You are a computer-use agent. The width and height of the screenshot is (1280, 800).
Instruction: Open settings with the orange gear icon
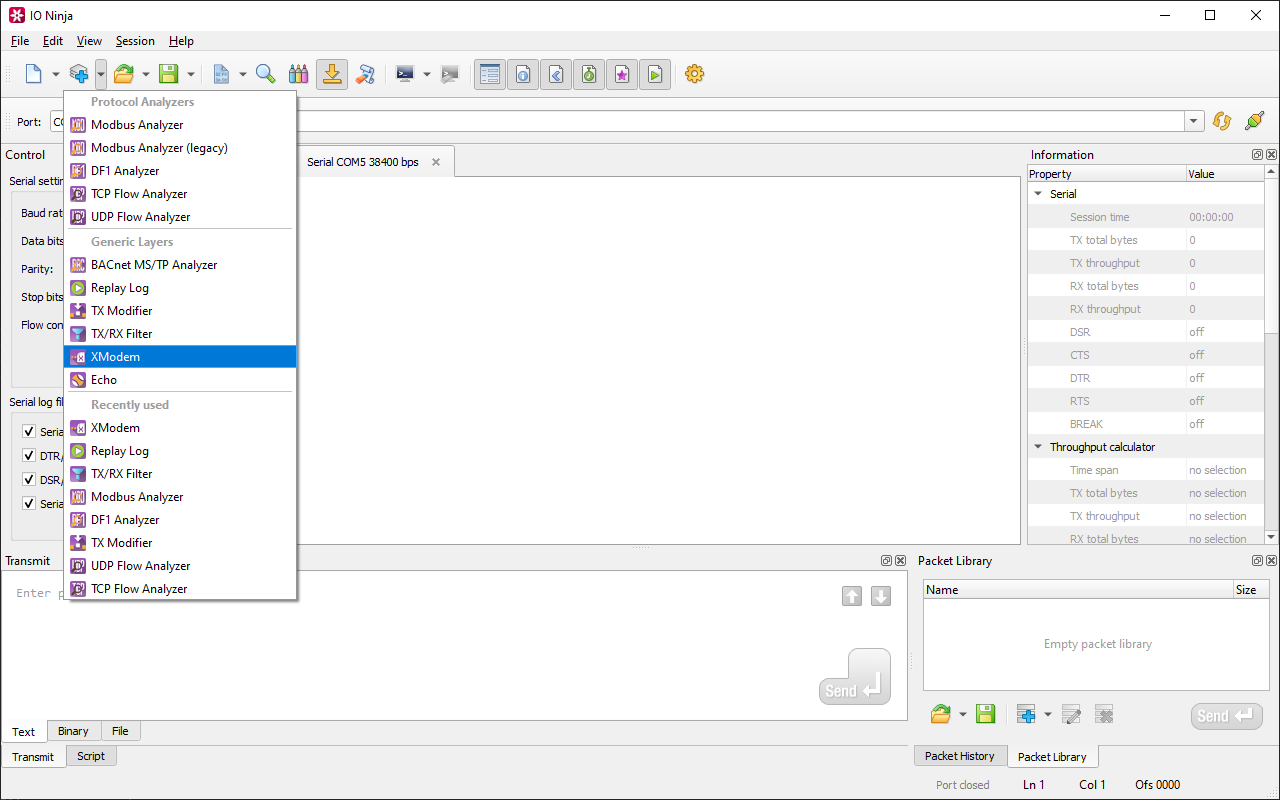click(x=695, y=74)
